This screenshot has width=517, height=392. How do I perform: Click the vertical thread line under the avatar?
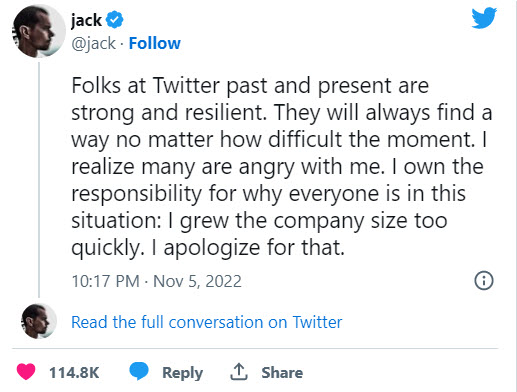(x=39, y=180)
